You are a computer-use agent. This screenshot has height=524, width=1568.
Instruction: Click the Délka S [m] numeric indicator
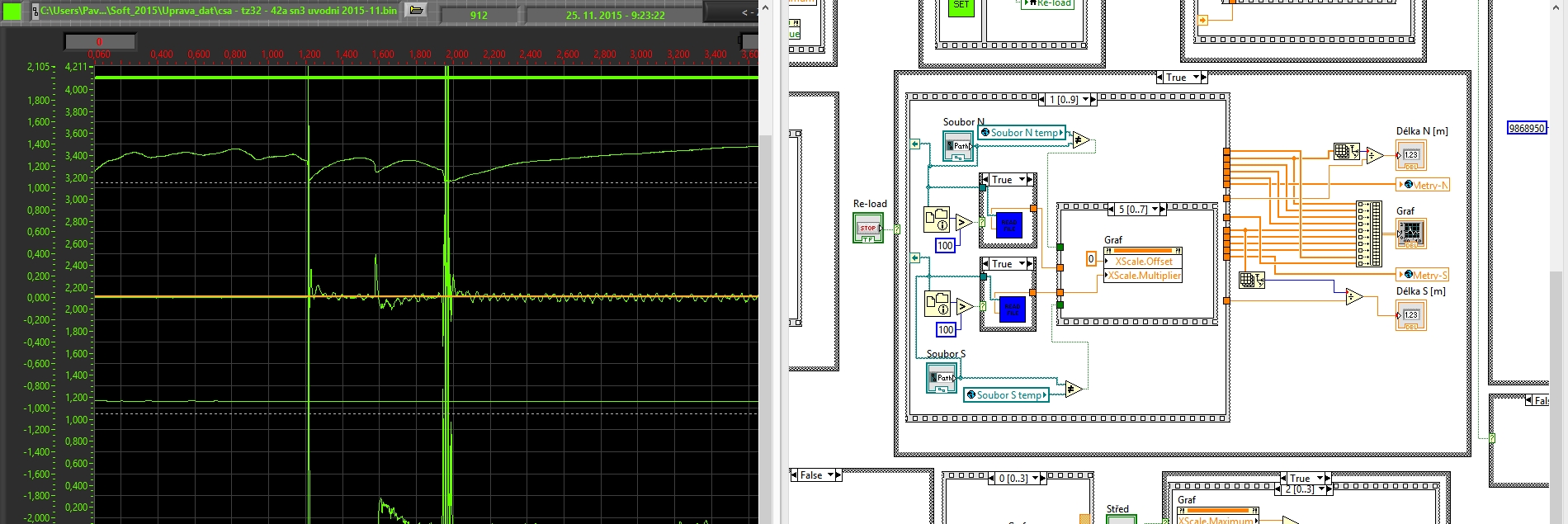point(1410,315)
